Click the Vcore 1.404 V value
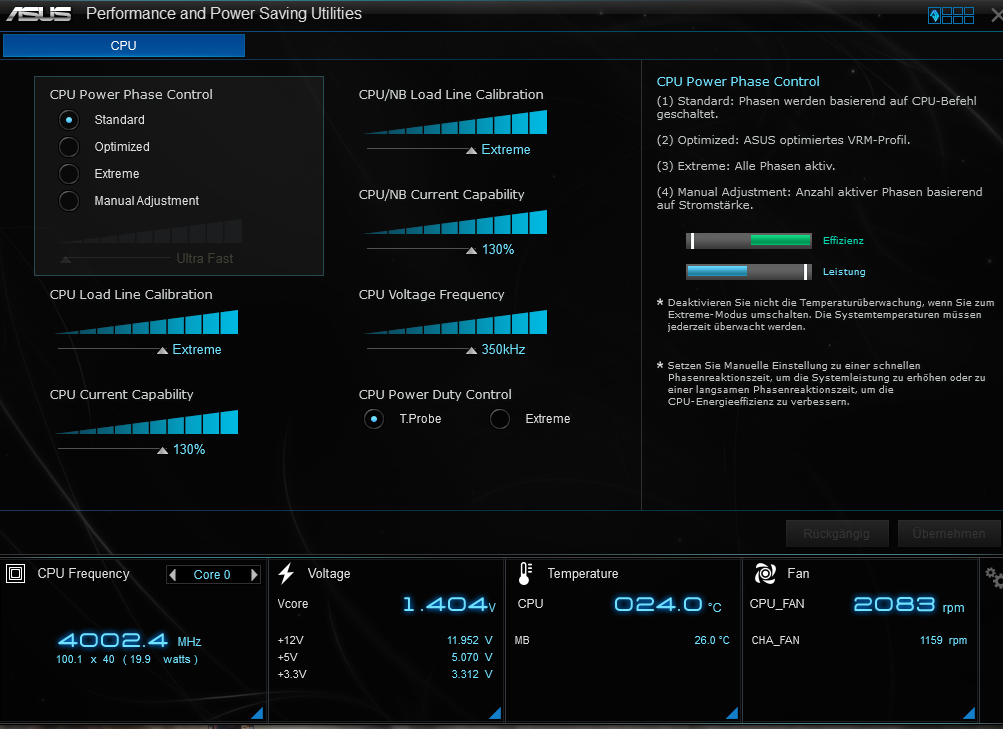The image size is (1003, 729). [449, 604]
